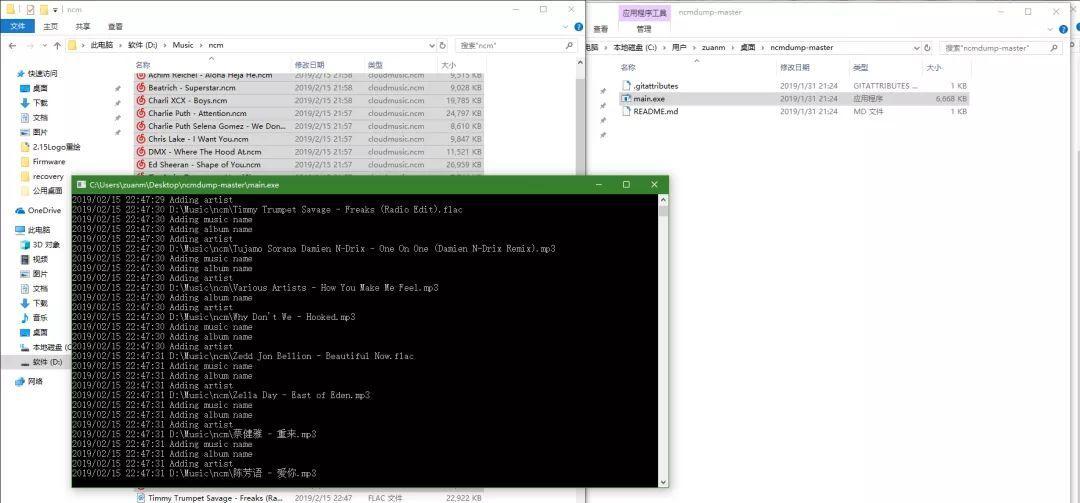Click the cloudmusic icon beside Charli XCX - Boys.ncm

point(141,101)
